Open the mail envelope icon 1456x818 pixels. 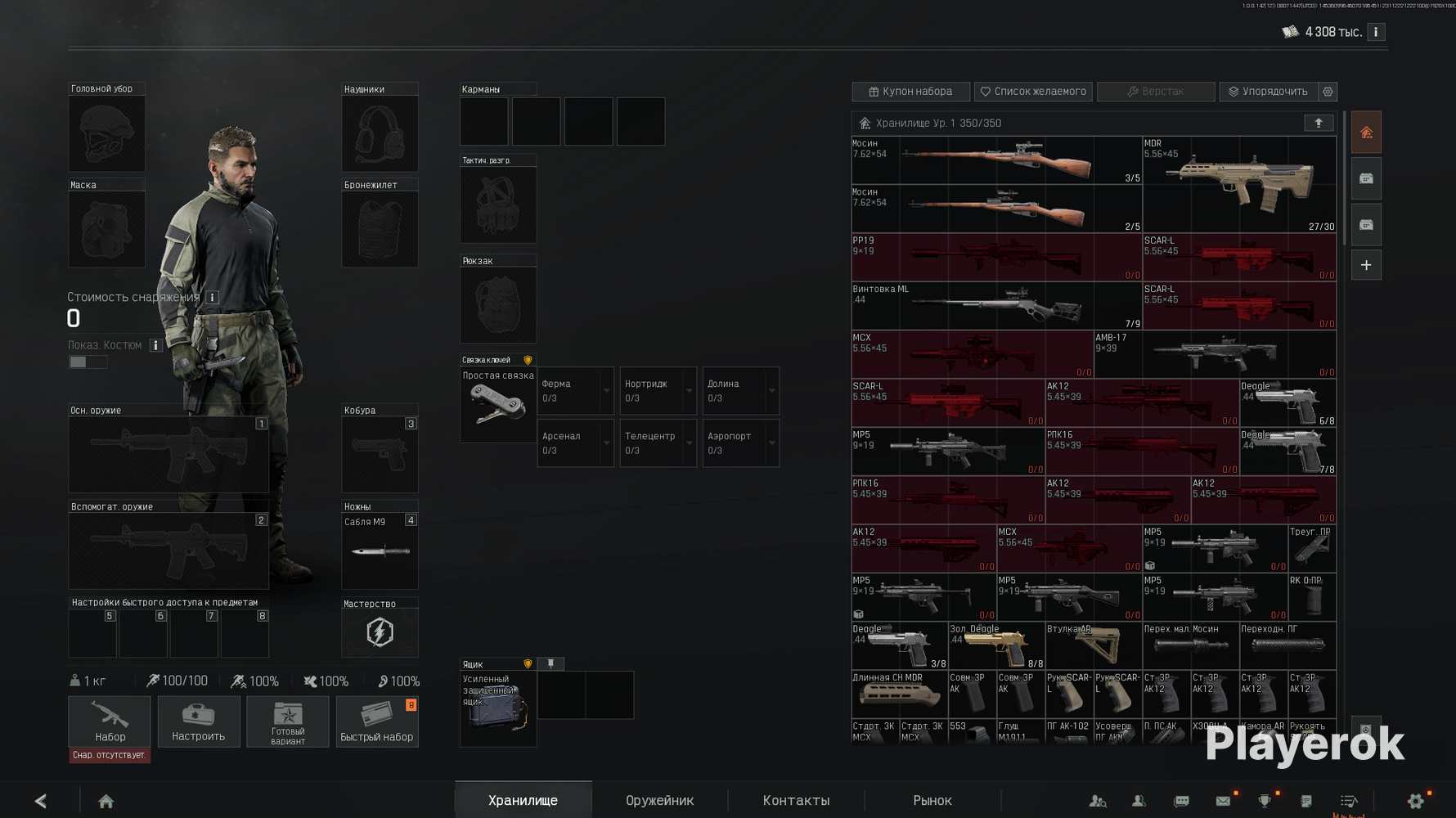tap(1224, 801)
